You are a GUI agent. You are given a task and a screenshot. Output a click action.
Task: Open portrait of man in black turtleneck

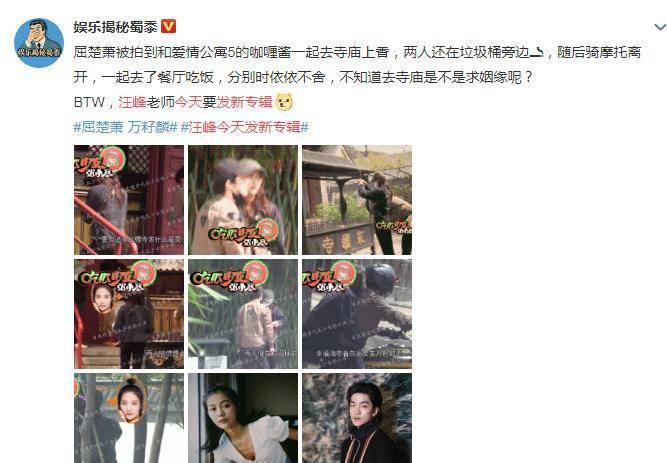357,418
